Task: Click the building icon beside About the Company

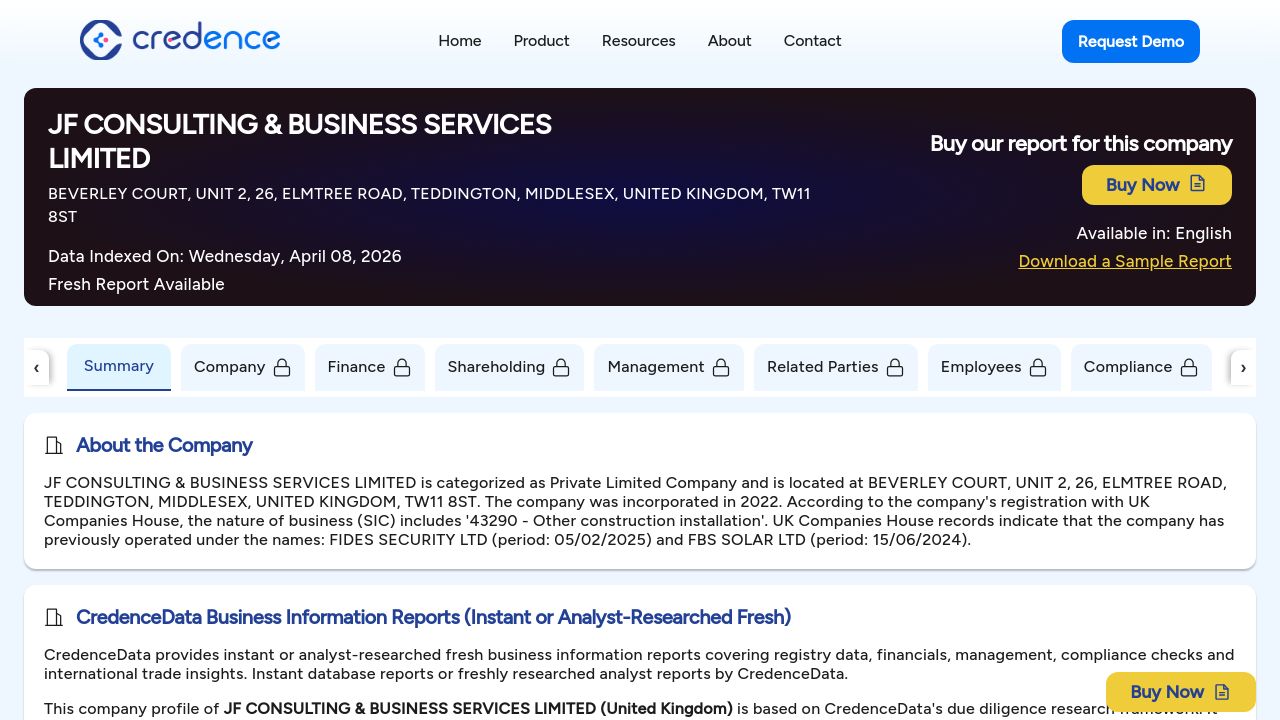Action: [x=54, y=445]
